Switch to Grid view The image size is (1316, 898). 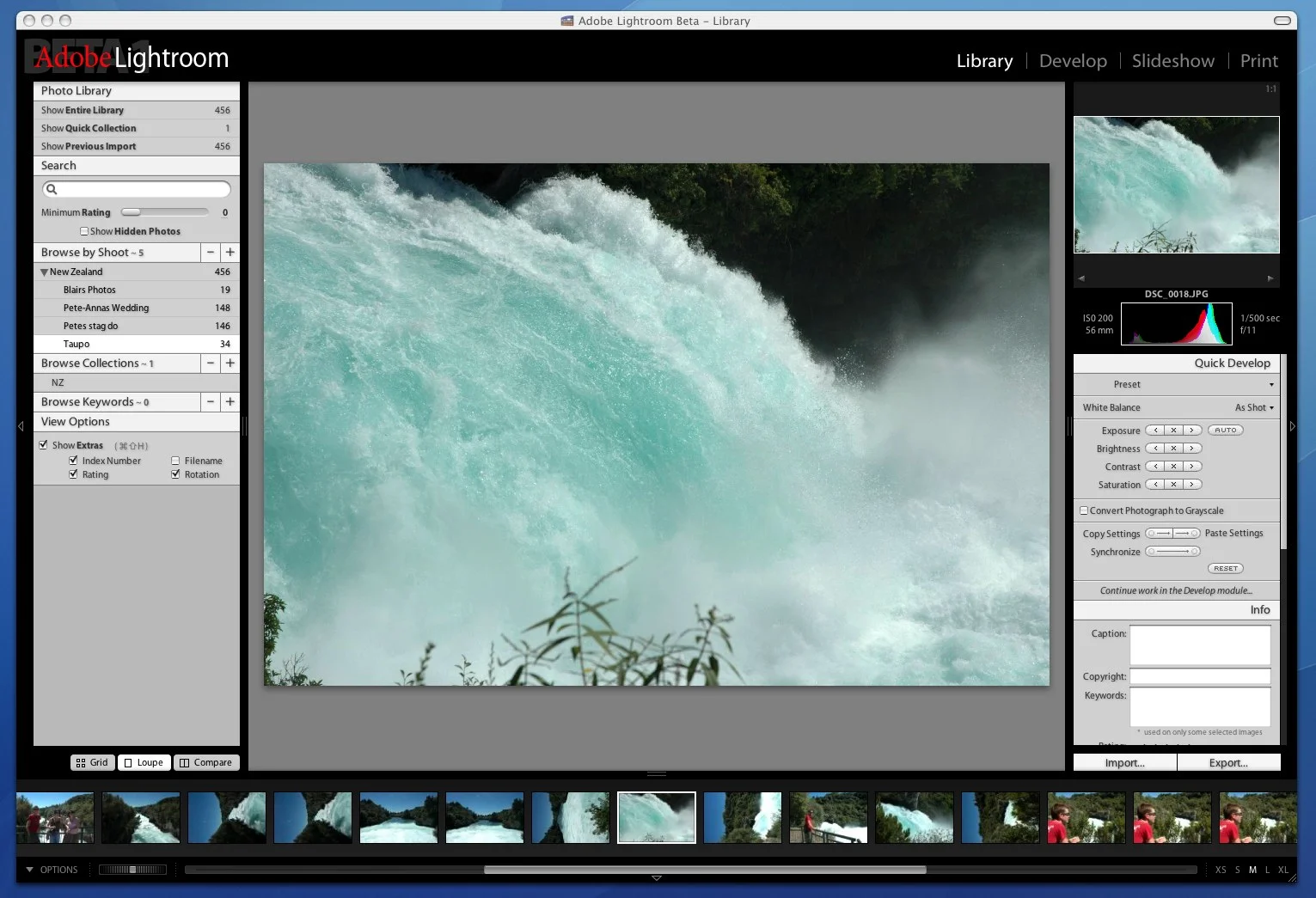pos(92,762)
